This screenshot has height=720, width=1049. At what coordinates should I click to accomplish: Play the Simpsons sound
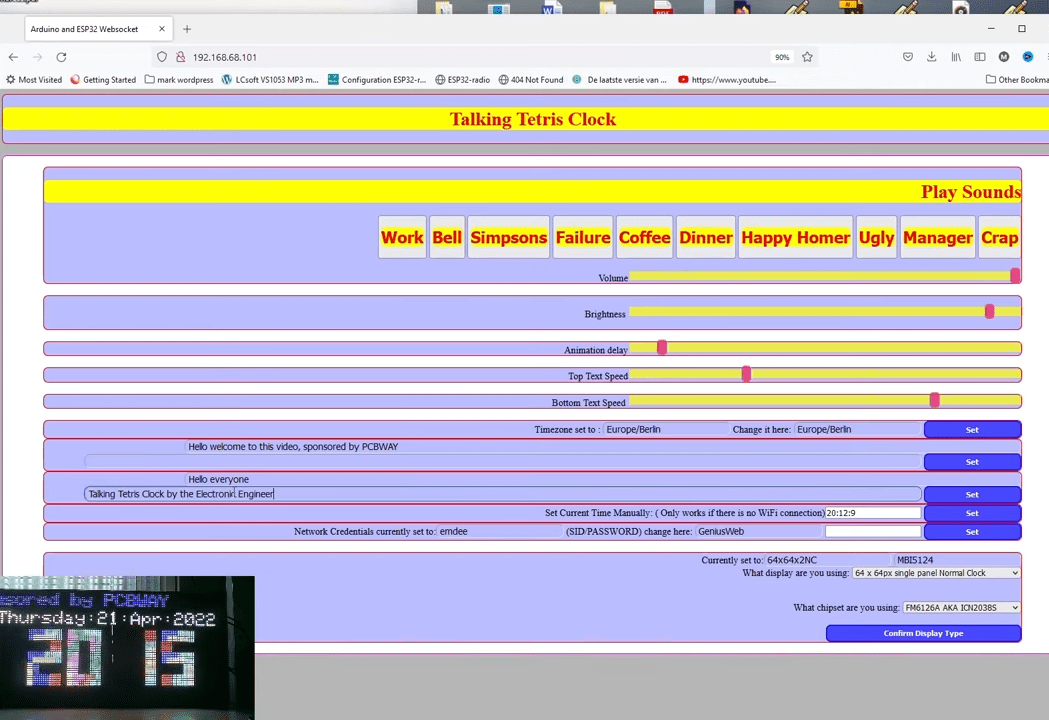[508, 237]
